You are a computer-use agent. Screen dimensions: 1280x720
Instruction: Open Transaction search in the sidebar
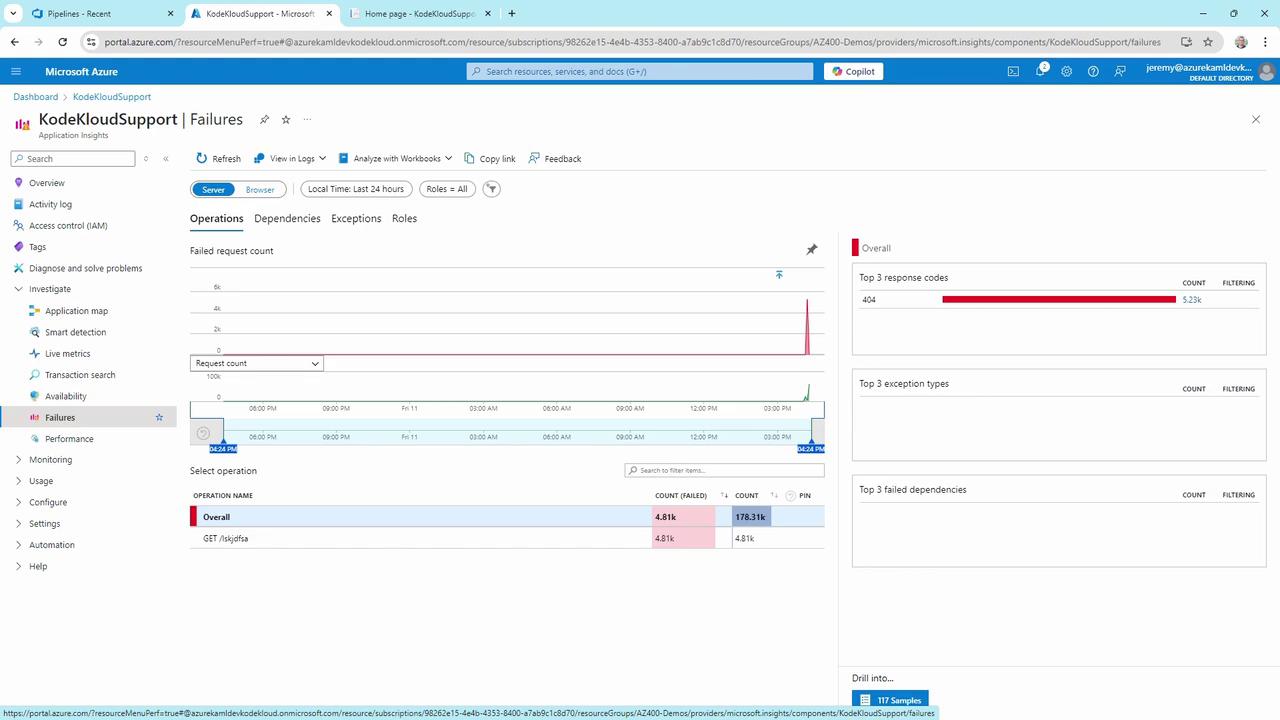(x=80, y=375)
